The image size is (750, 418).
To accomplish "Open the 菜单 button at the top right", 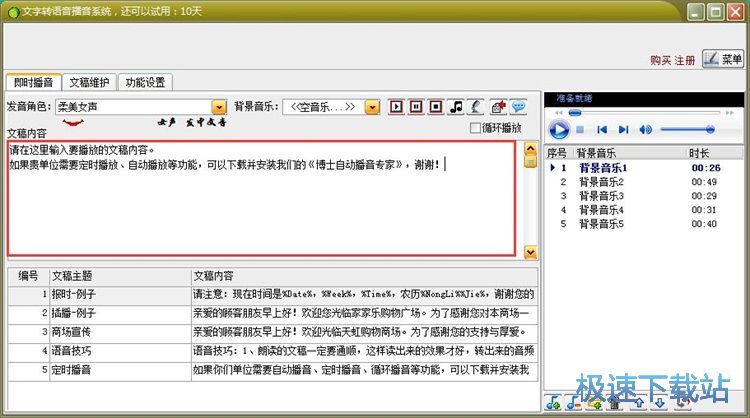I will tap(723, 59).
